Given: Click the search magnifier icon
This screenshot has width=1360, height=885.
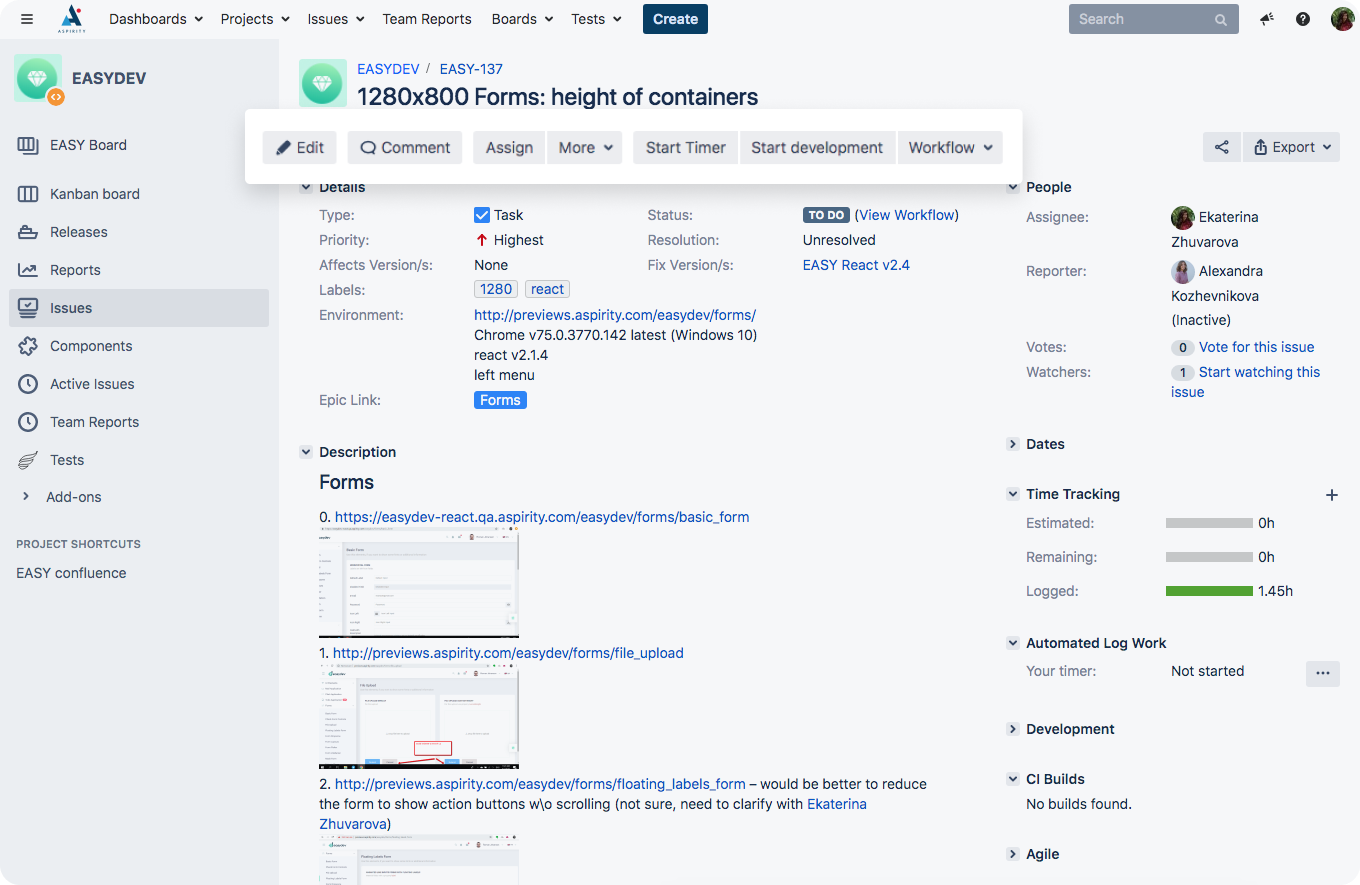Looking at the screenshot, I should click(x=1221, y=20).
